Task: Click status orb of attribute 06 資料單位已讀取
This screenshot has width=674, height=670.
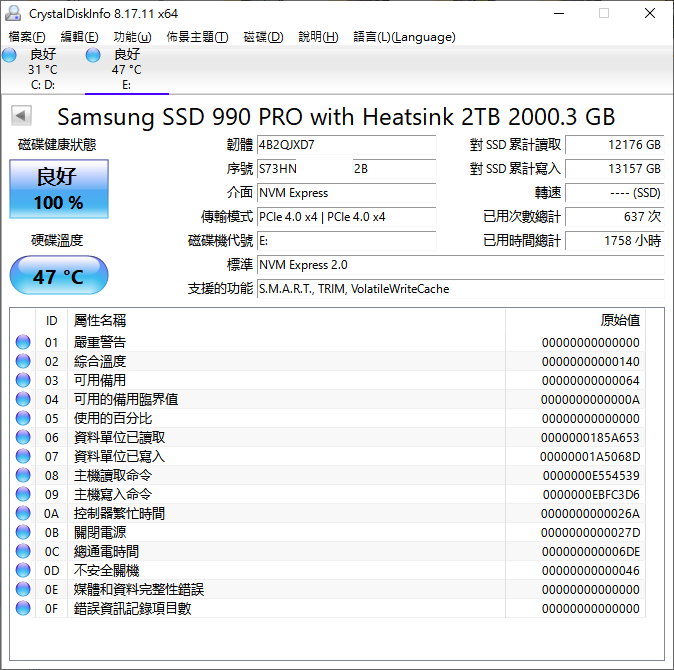Action: (23, 437)
